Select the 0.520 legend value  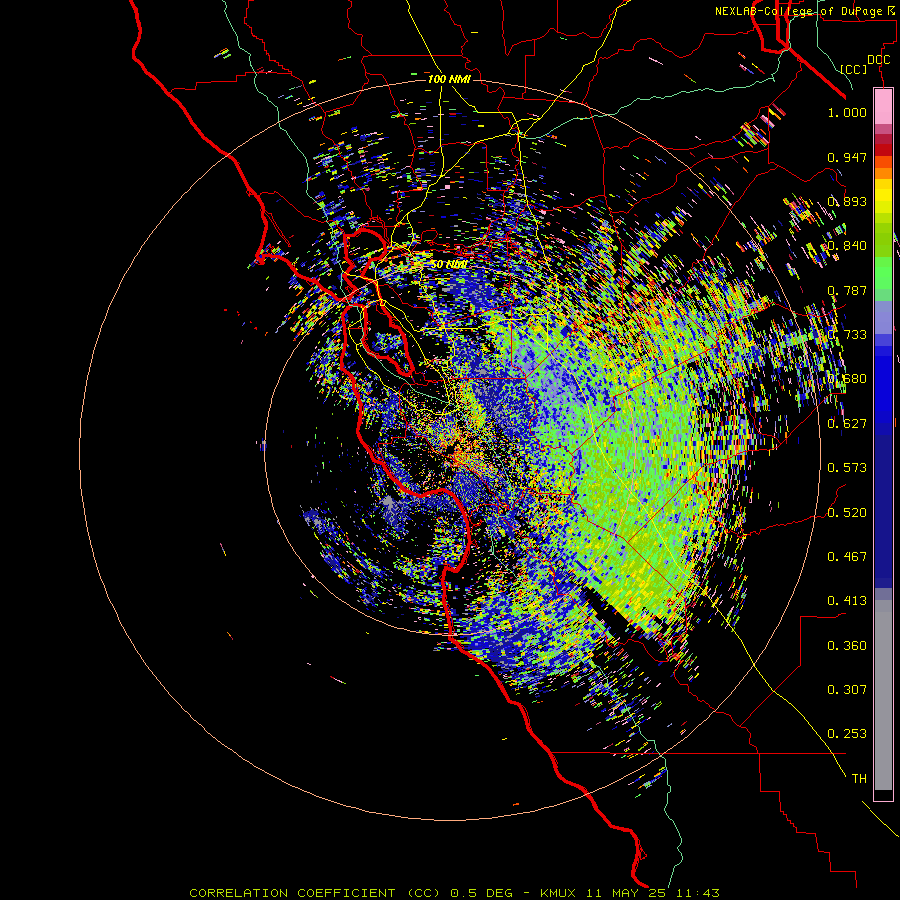(x=847, y=512)
